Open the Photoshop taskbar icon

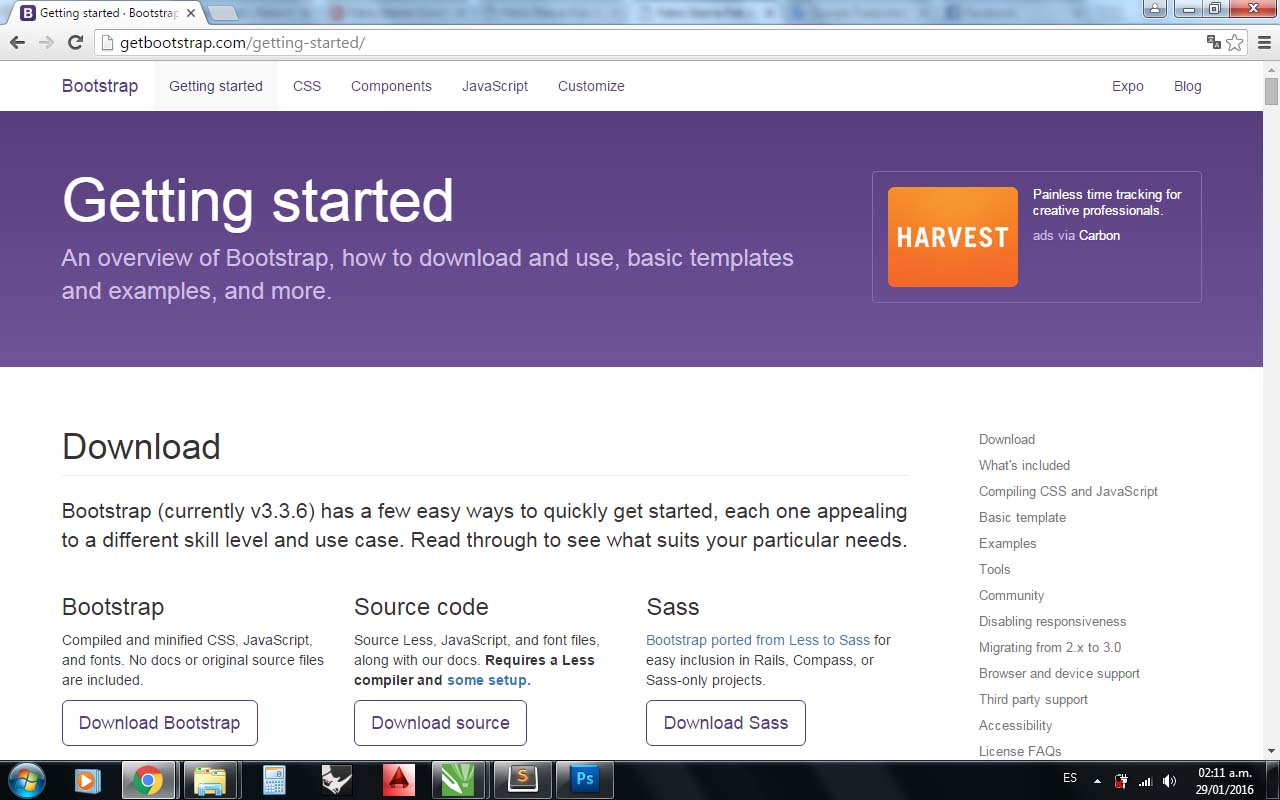pyautogui.click(x=584, y=780)
